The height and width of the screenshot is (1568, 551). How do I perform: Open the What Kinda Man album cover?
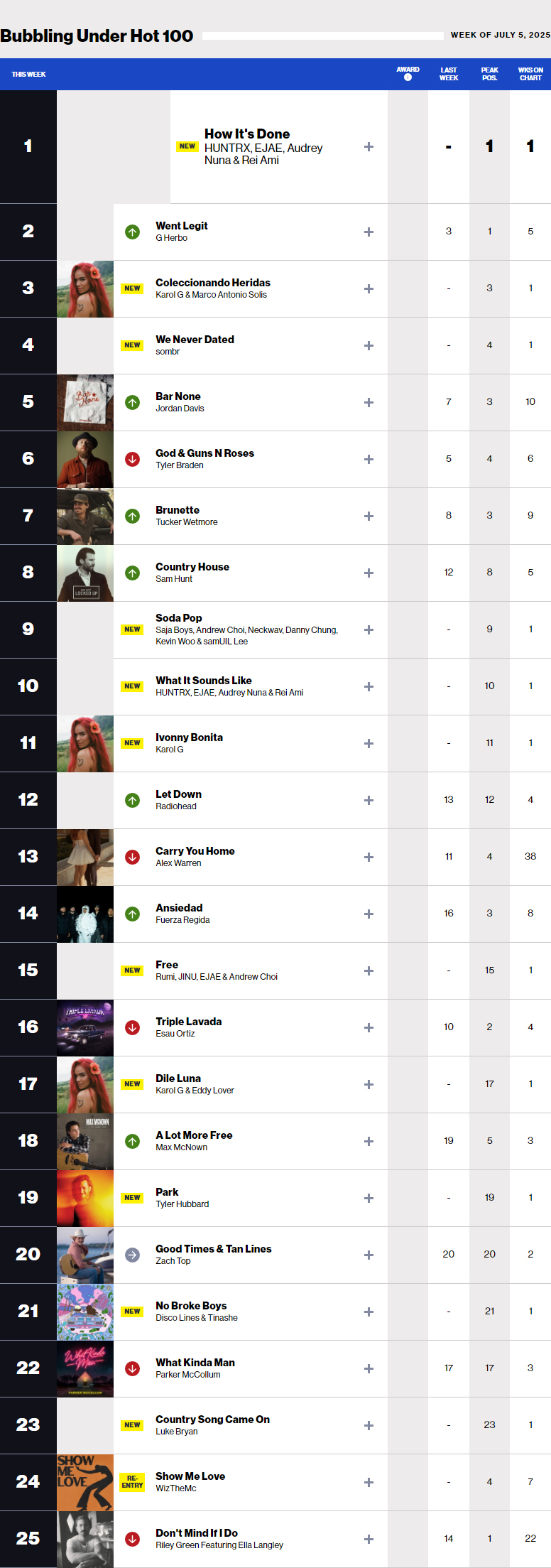pyautogui.click(x=85, y=1369)
